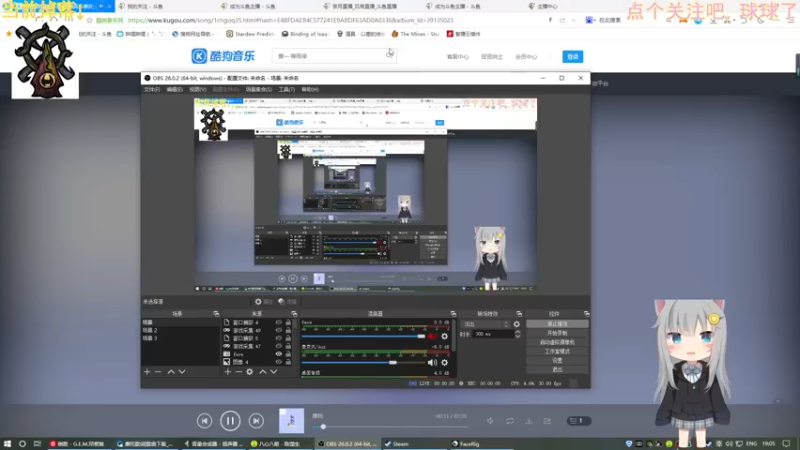Pop out the Controls dock
Image resolution: width=800 pixels, height=450 pixels.
click(x=586, y=314)
